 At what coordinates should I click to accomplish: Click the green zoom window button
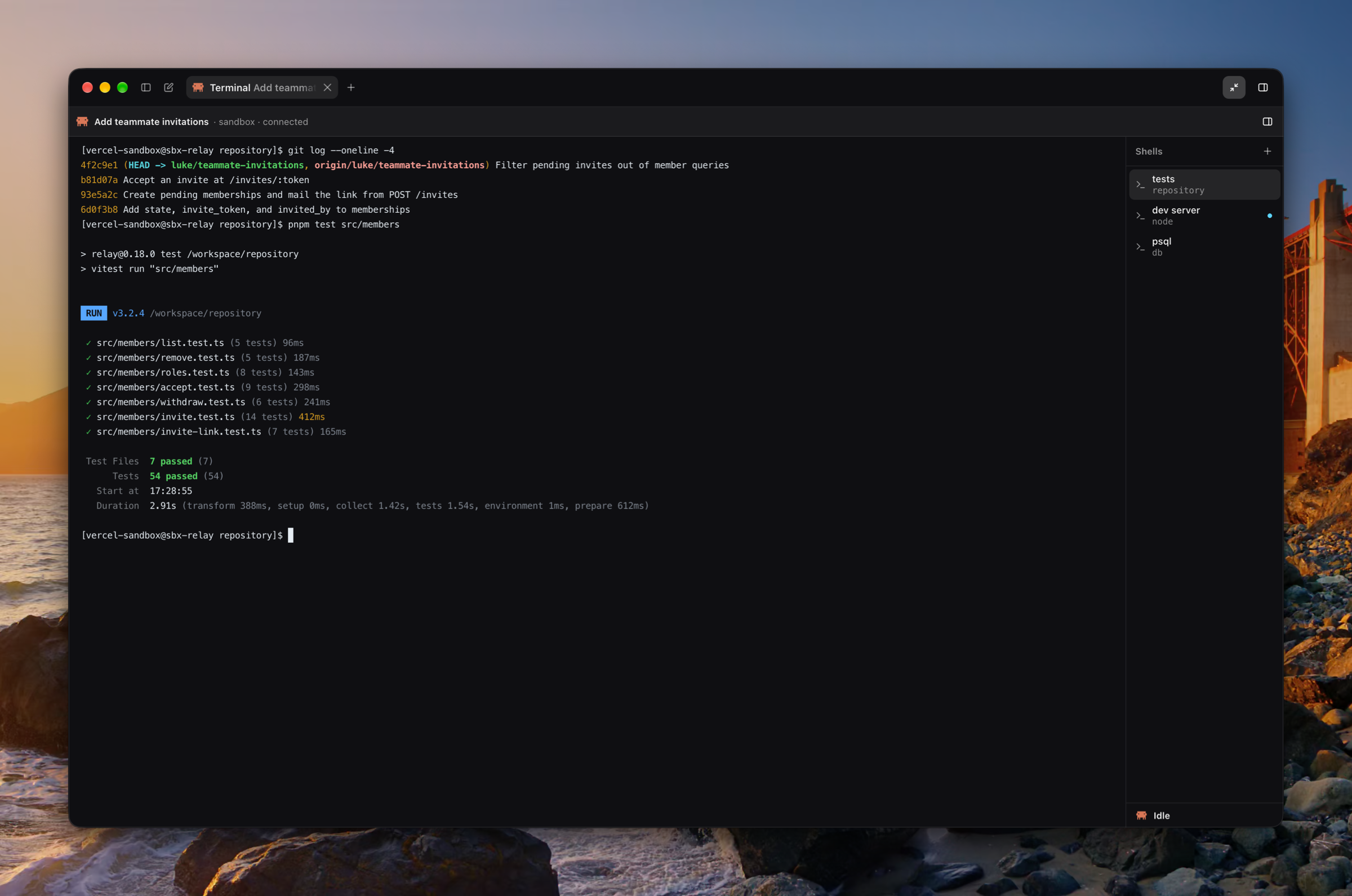click(122, 87)
